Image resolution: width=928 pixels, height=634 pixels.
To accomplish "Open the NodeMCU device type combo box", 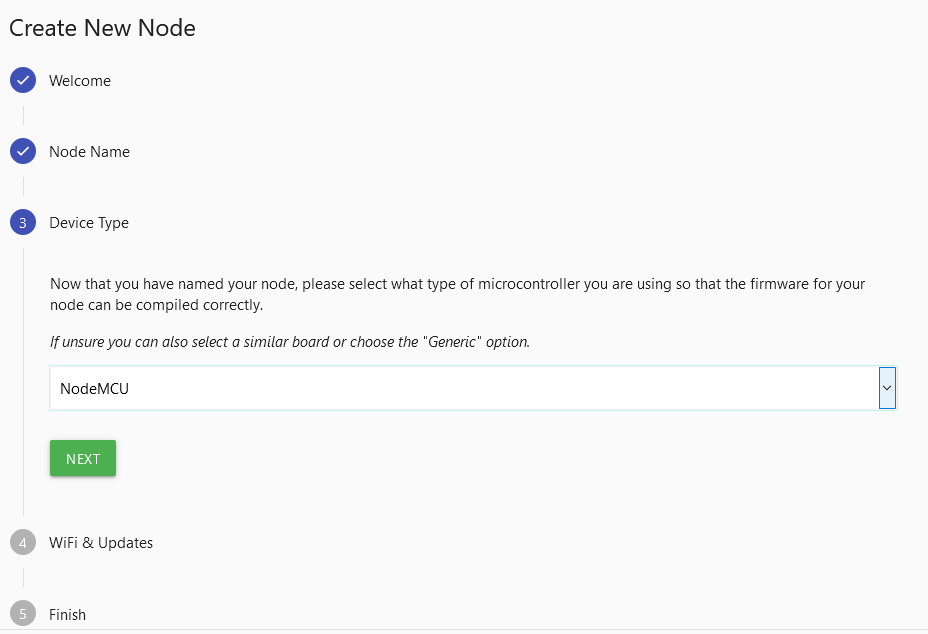I will click(x=460, y=388).
